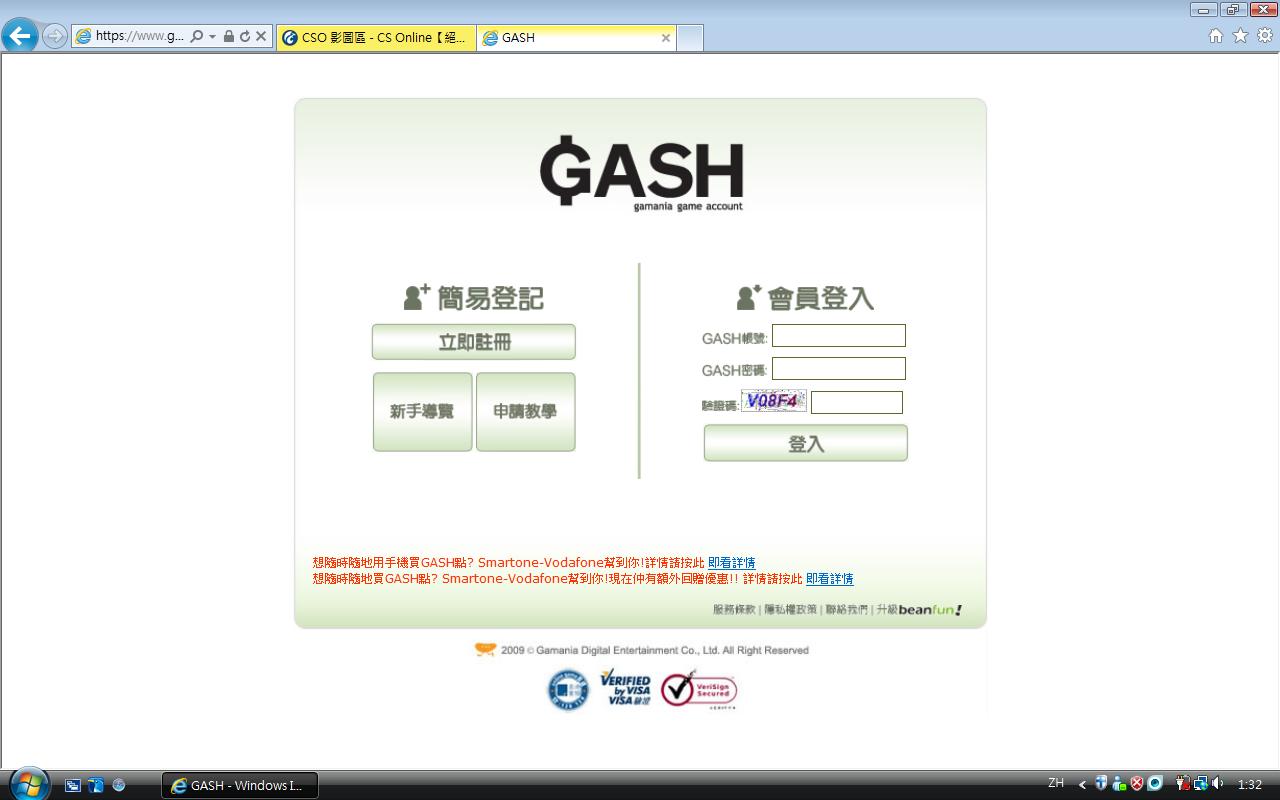
Task: Click the orange Gamania logo beside the copyright
Action: click(485, 650)
